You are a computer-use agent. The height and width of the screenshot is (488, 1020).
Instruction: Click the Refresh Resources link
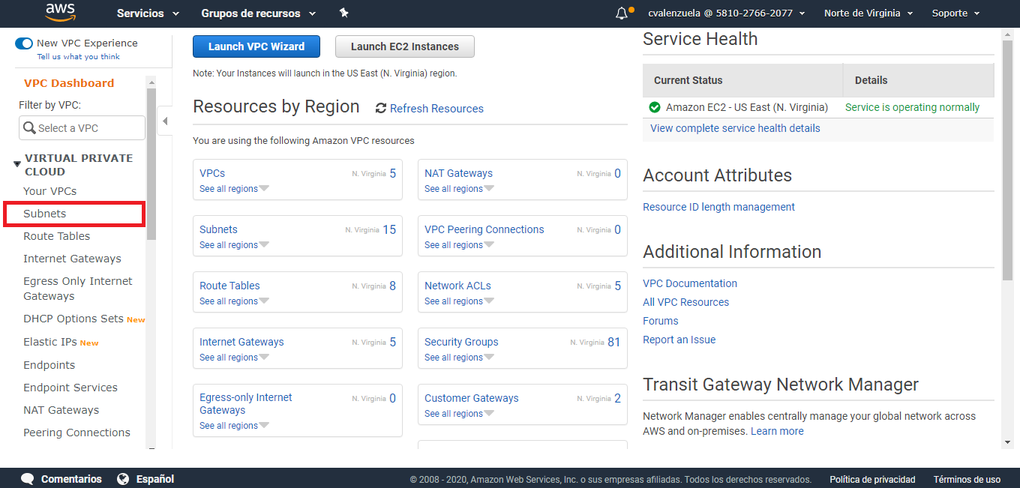coord(436,109)
